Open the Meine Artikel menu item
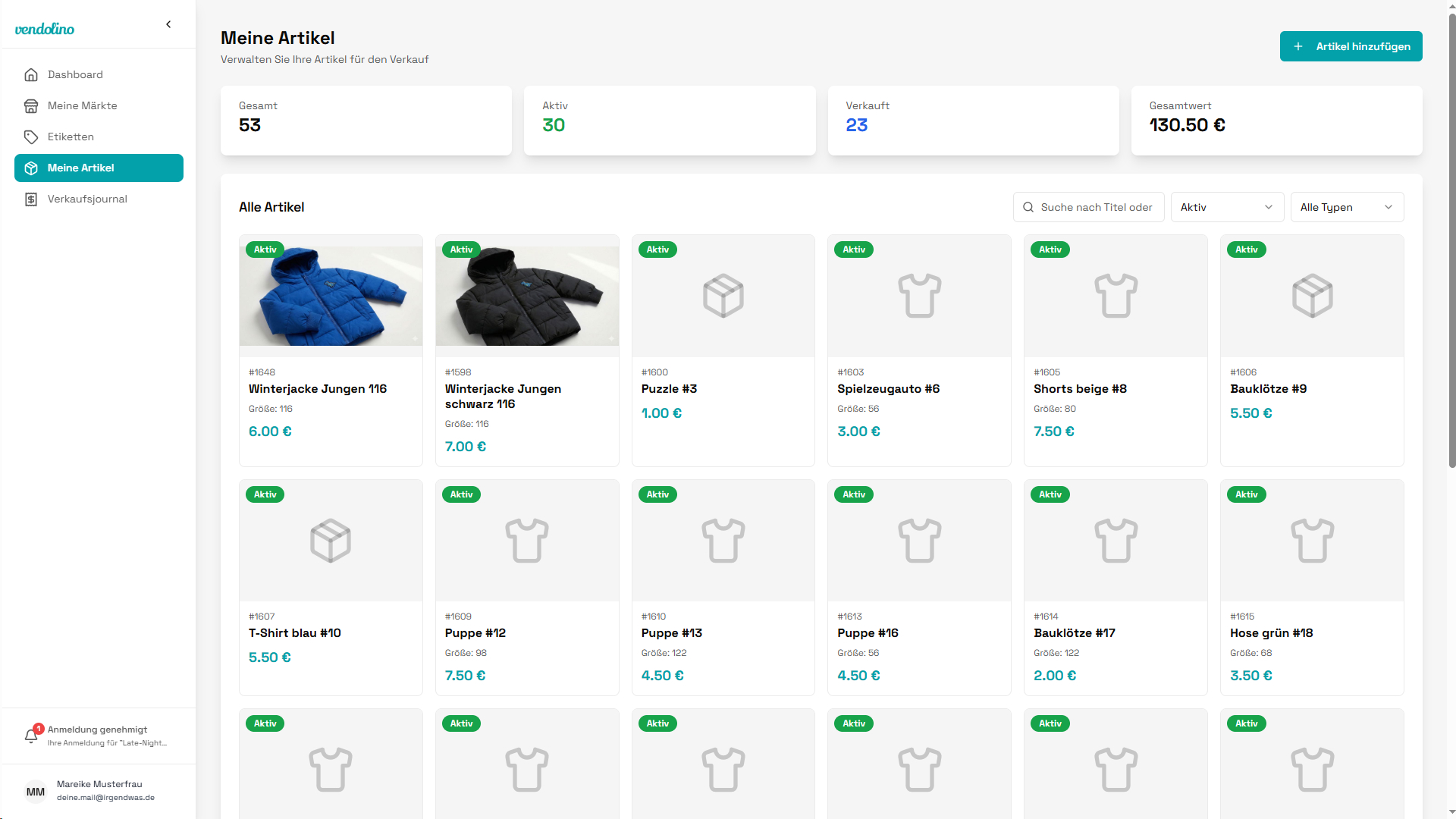The image size is (1456, 819). pos(99,168)
